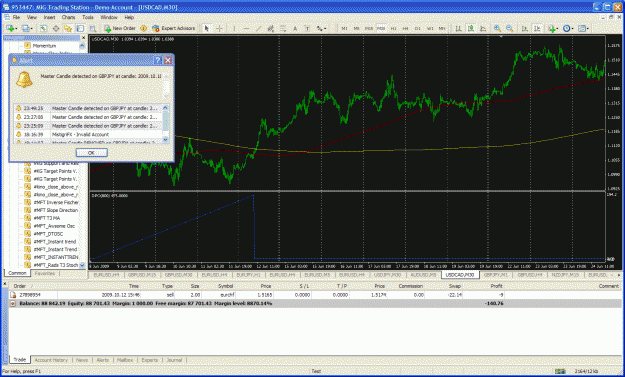Open dropdown arrow beside Indicators icon

pyautogui.click(x=558, y=29)
